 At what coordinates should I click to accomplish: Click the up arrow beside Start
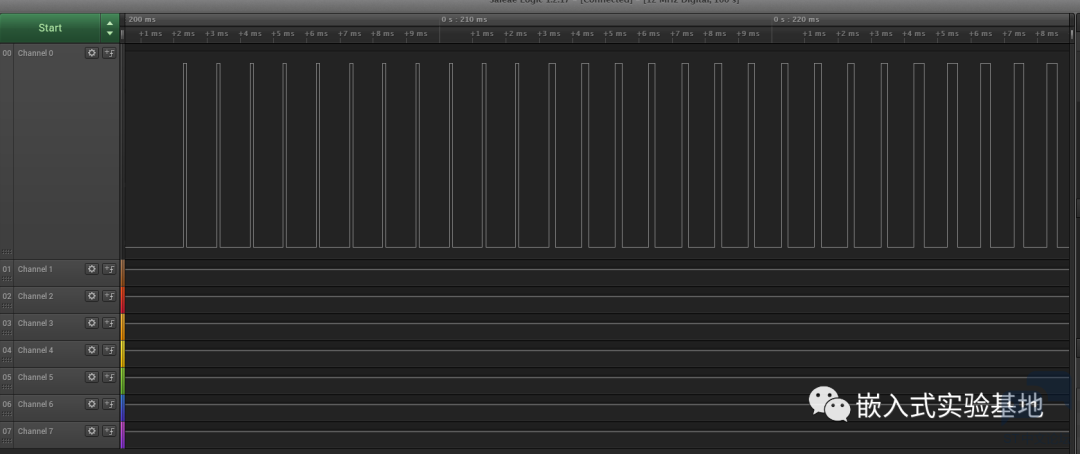pyautogui.click(x=110, y=23)
